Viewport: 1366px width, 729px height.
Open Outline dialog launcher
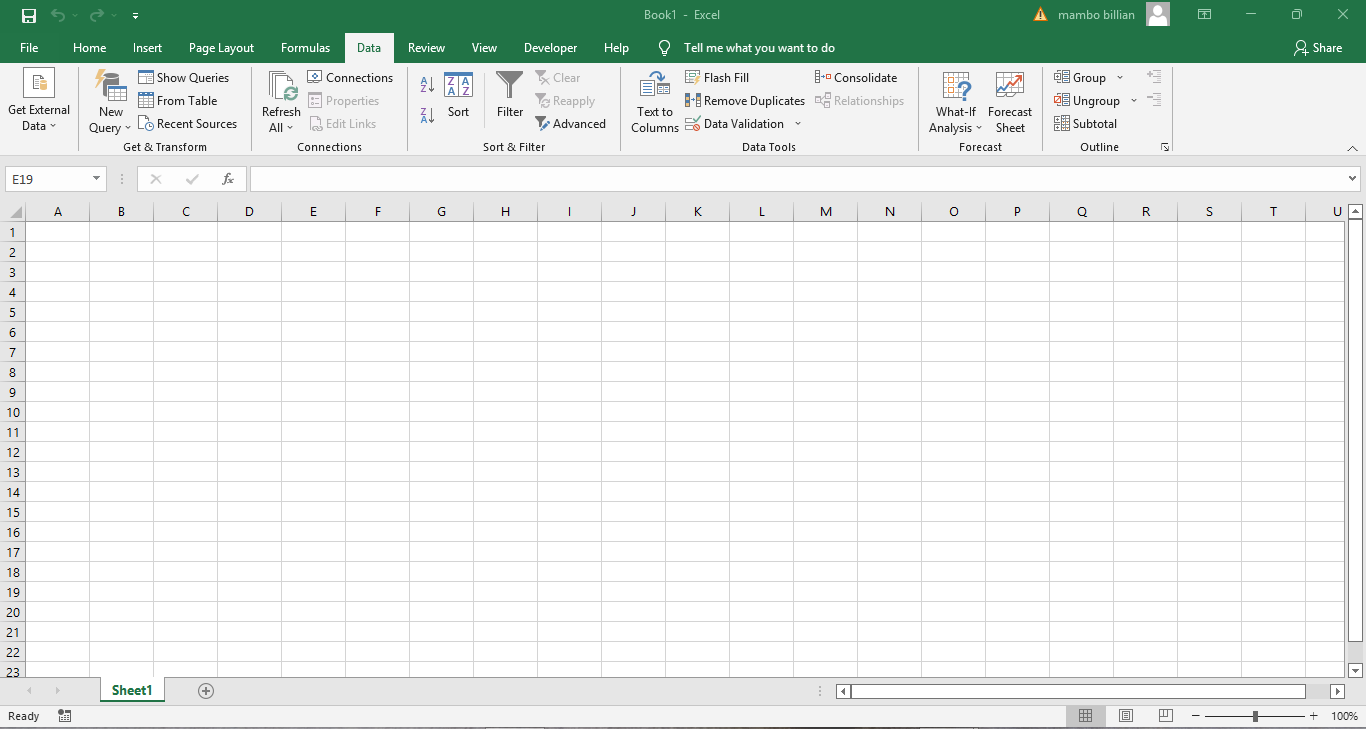1165,147
